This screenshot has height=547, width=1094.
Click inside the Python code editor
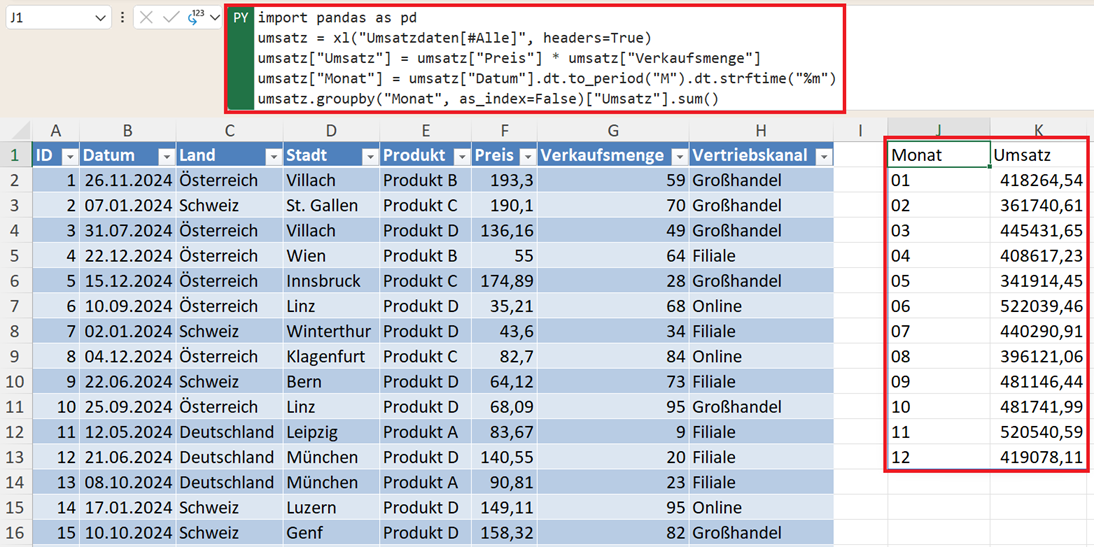pyautogui.click(x=540, y=58)
